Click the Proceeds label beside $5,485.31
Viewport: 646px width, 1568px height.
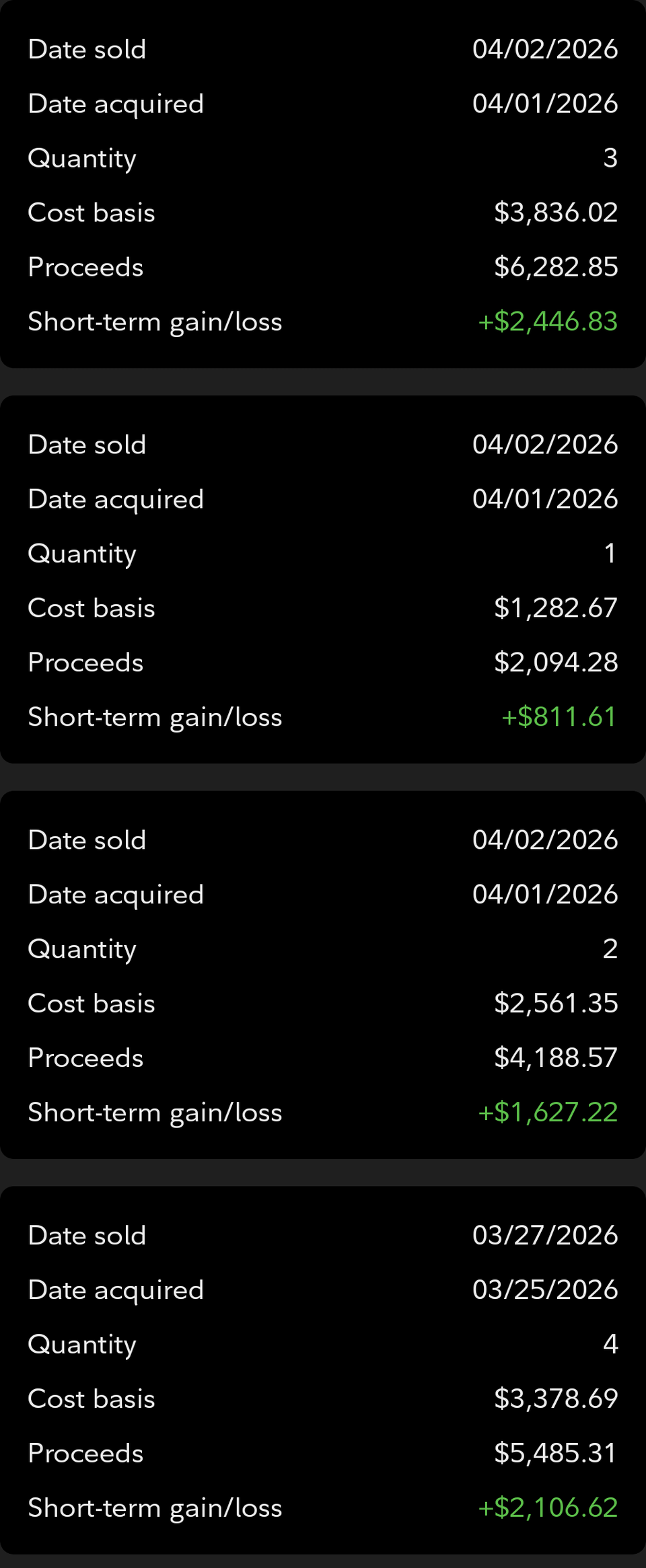click(x=85, y=1454)
